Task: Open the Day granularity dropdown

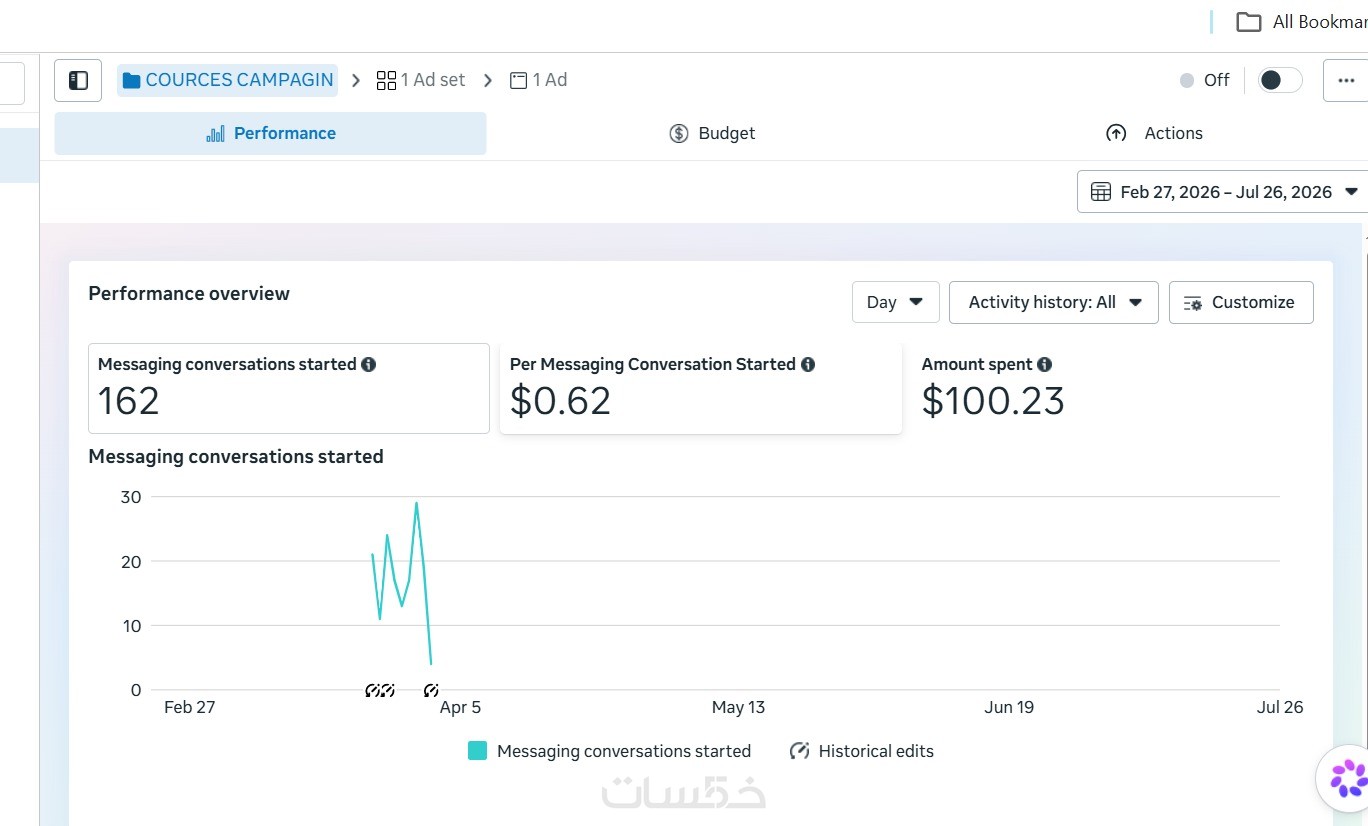Action: [895, 302]
